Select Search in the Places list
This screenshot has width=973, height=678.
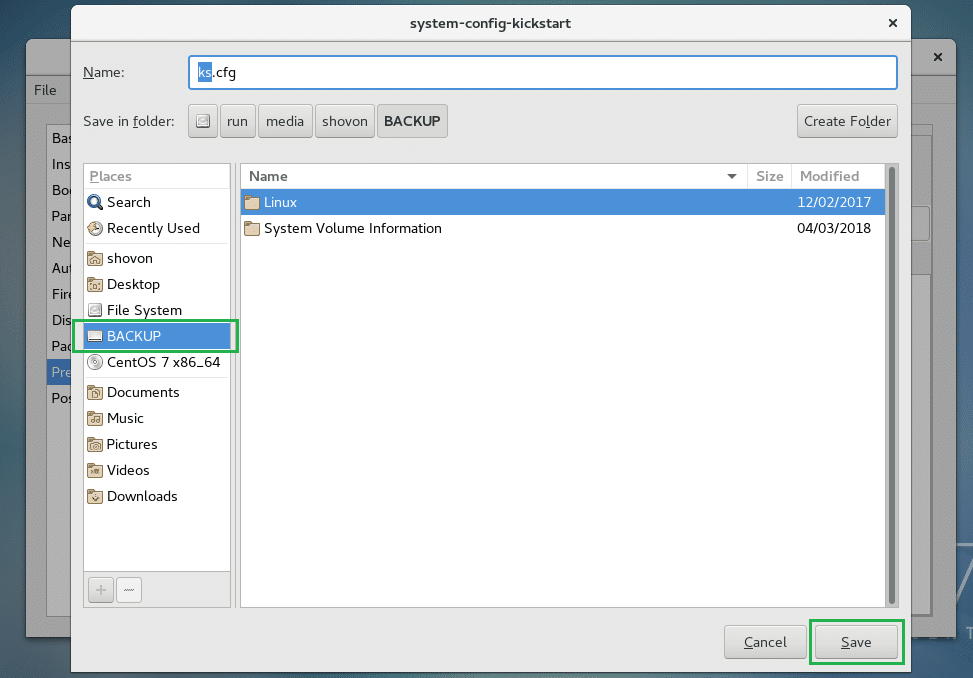pos(157,202)
